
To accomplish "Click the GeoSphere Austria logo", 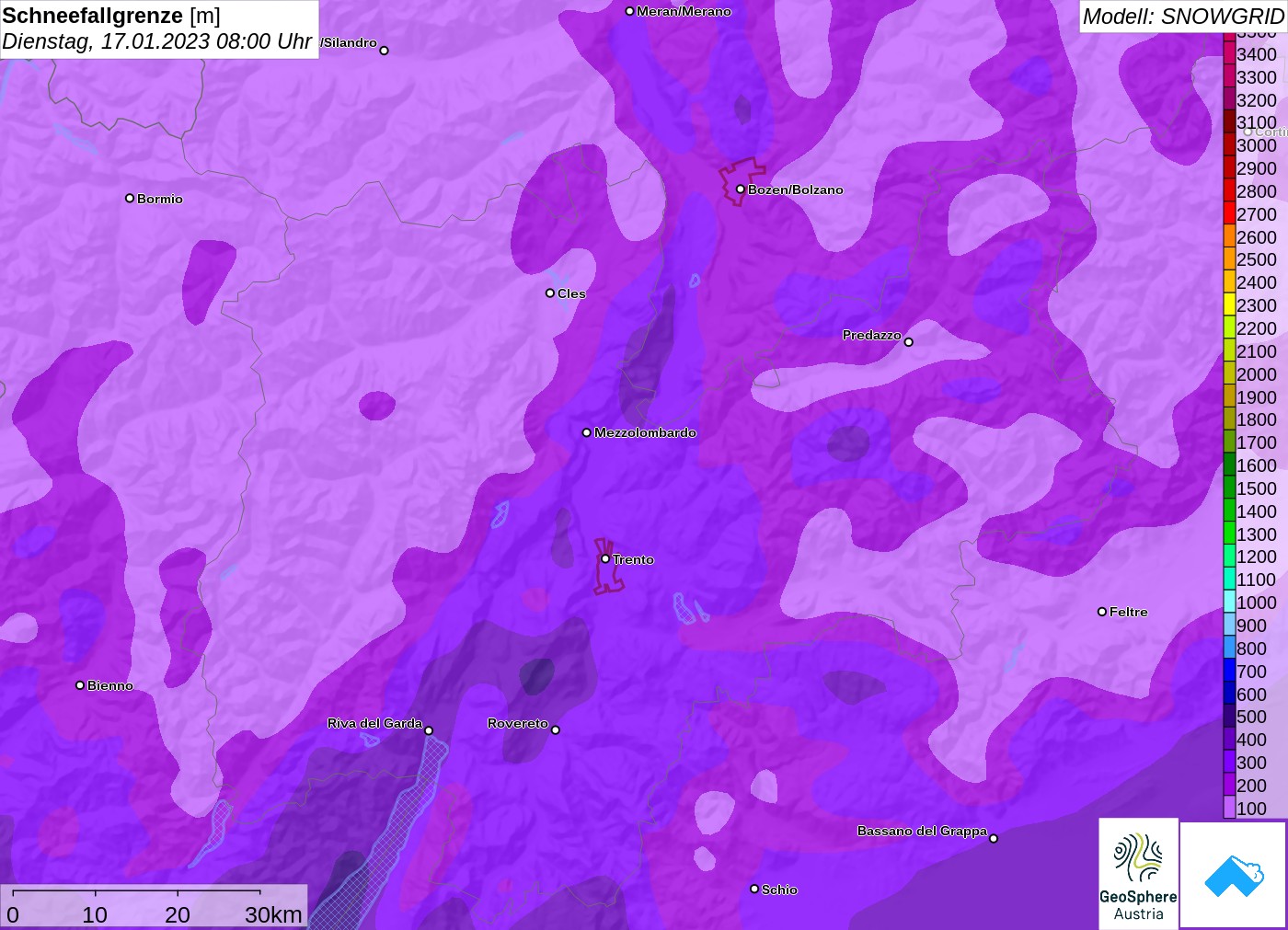I will click(x=1138, y=873).
